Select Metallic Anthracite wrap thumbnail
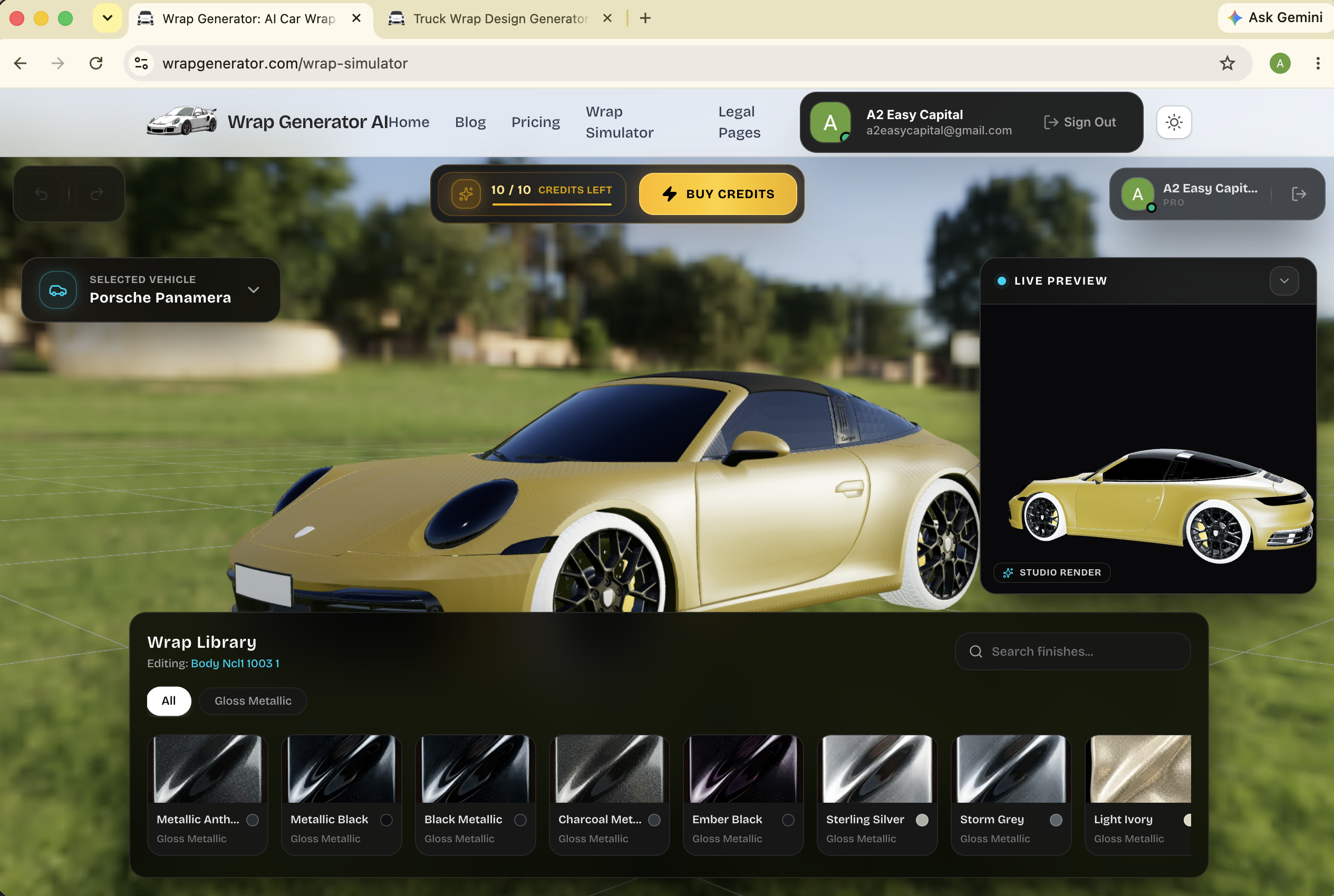Viewport: 1334px width, 896px height. (208, 769)
